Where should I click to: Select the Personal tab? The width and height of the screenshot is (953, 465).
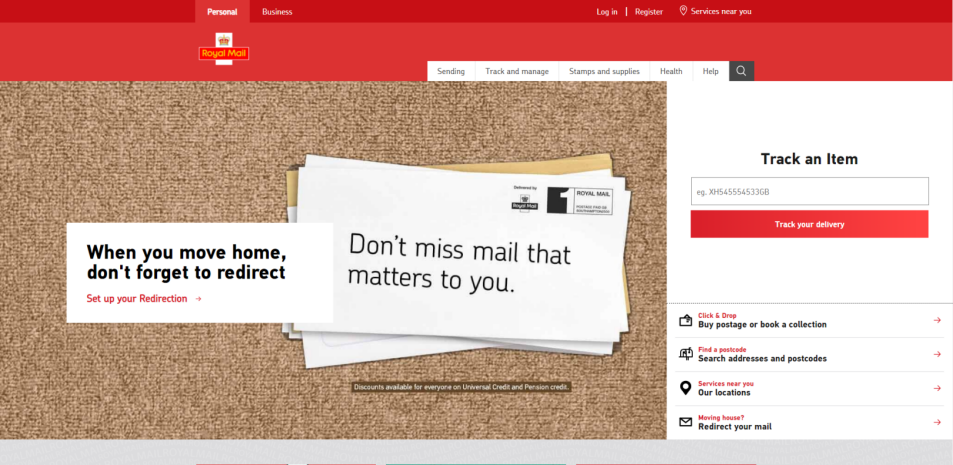(222, 12)
